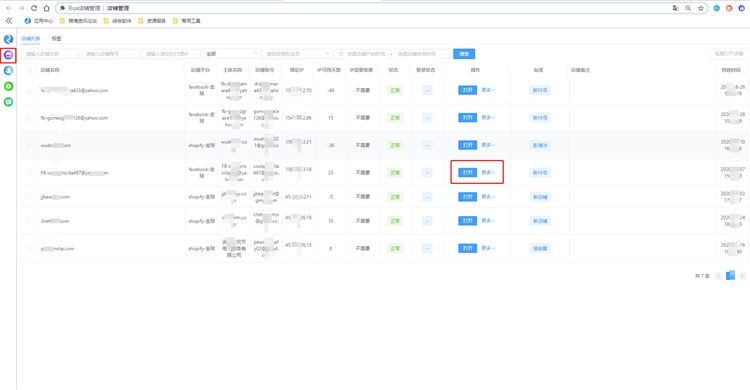Check the box for wudn store row
Screen dimensions: 750x390
point(29,145)
